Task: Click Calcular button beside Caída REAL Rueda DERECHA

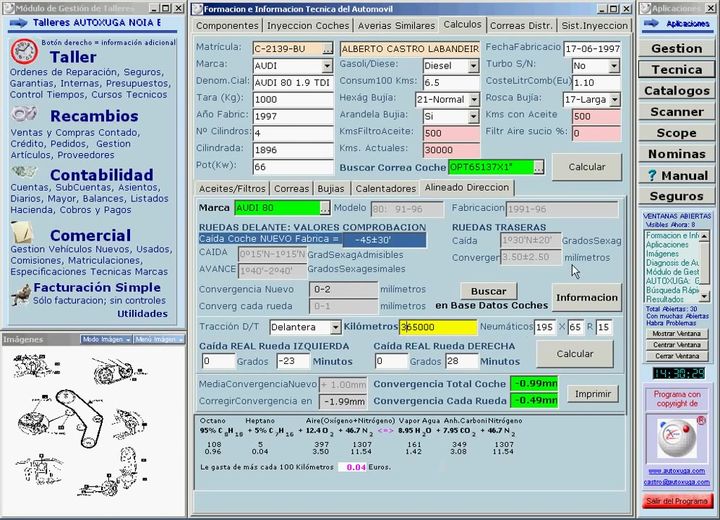Action: [x=575, y=354]
